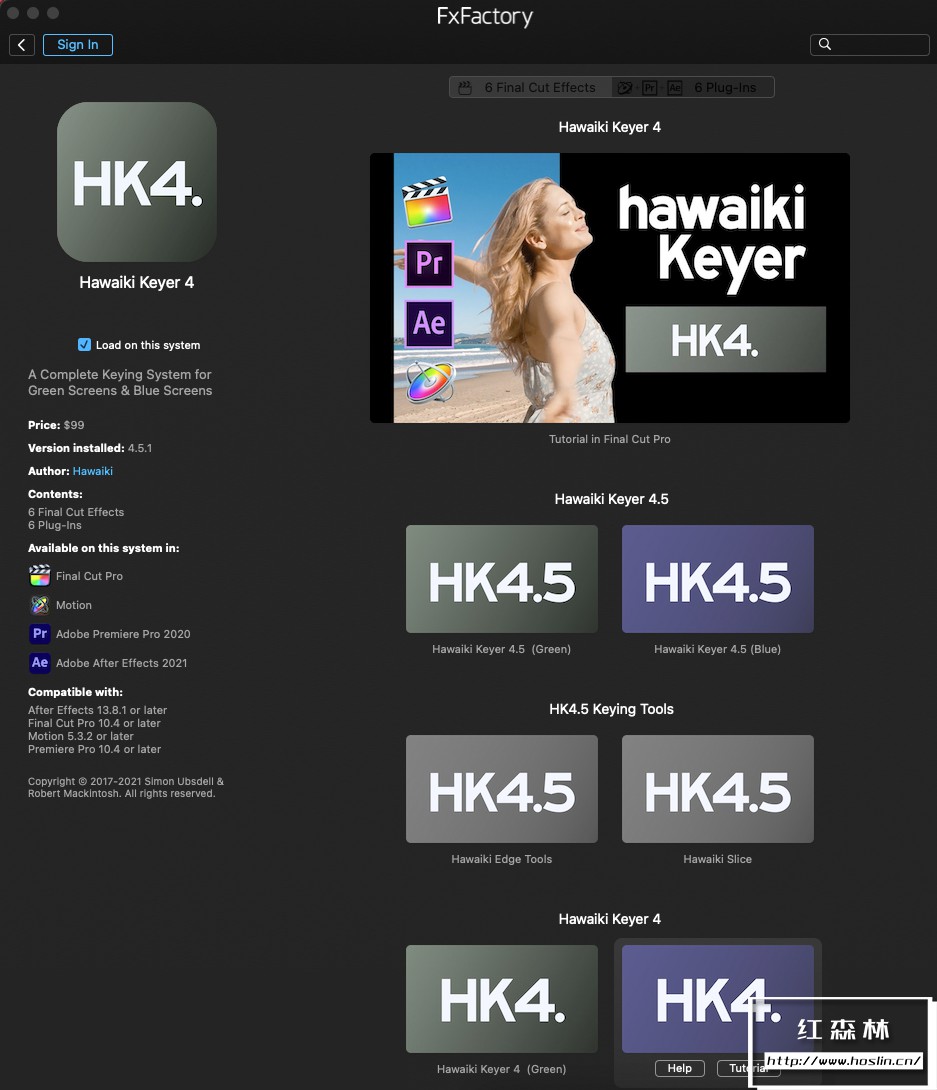The image size is (937, 1090).
Task: Toggle Load on this system checkbox
Action: tap(84, 345)
